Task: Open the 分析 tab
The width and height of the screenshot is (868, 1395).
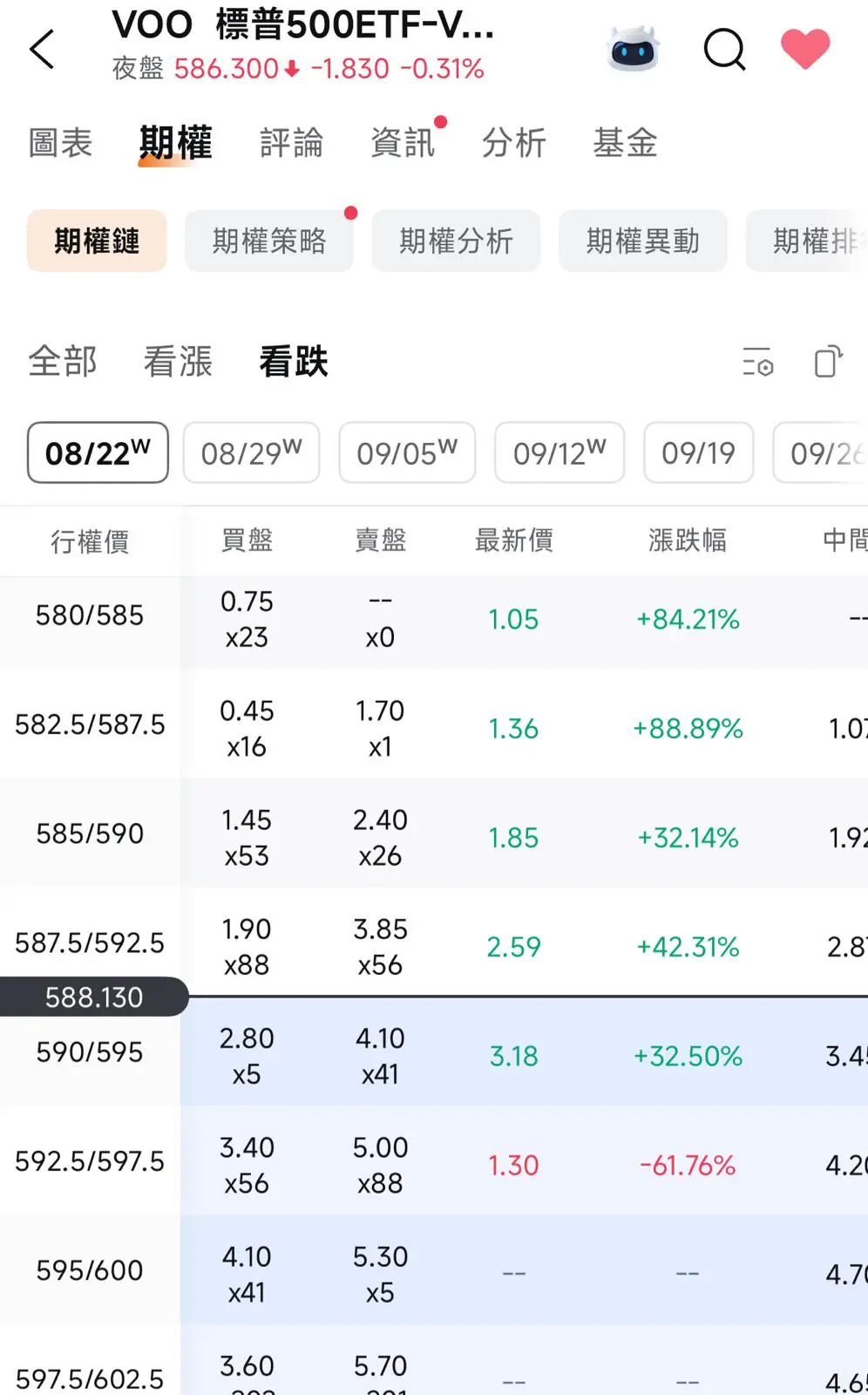Action: point(514,143)
